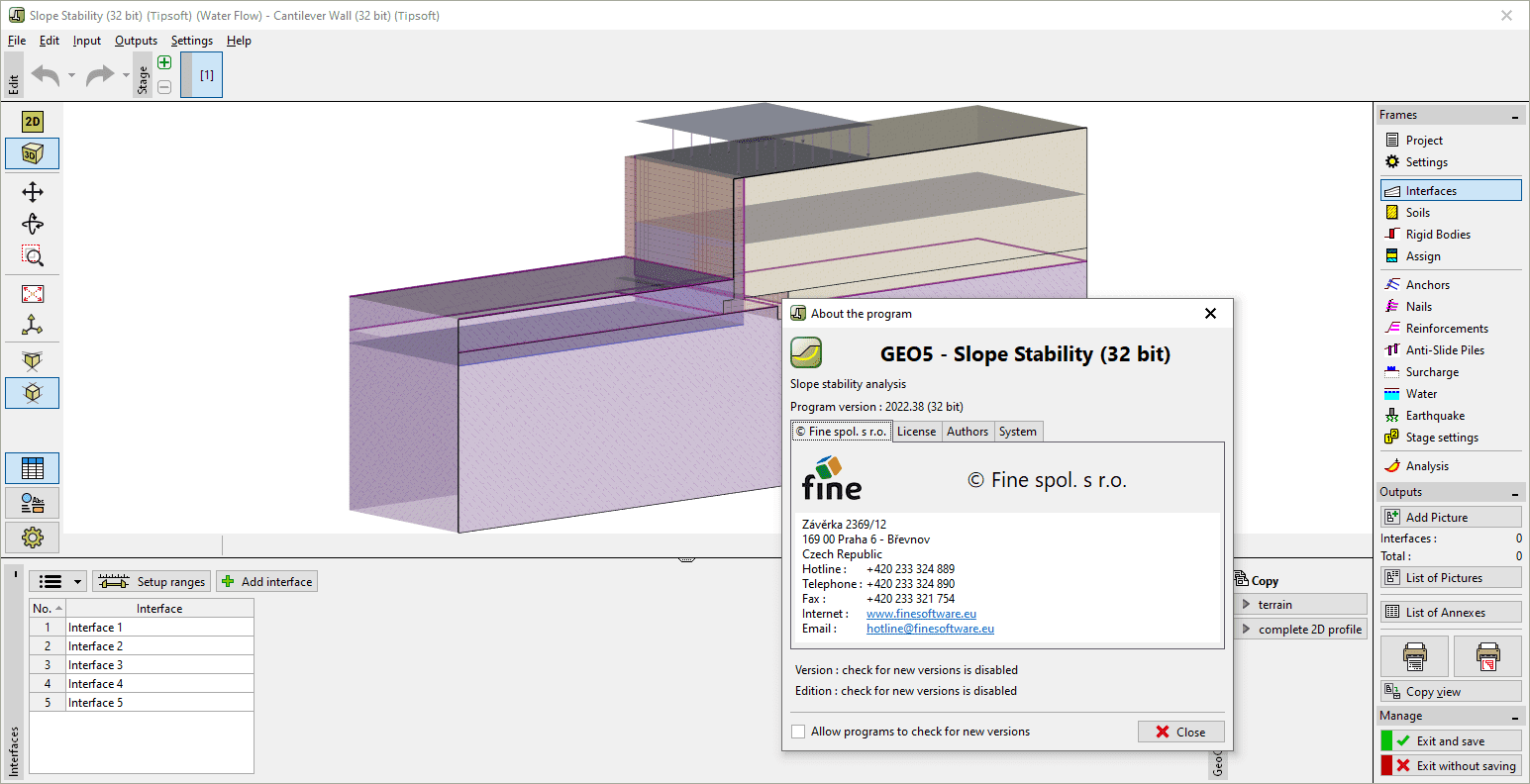
Task: Select the rotate view tool
Action: point(33,224)
